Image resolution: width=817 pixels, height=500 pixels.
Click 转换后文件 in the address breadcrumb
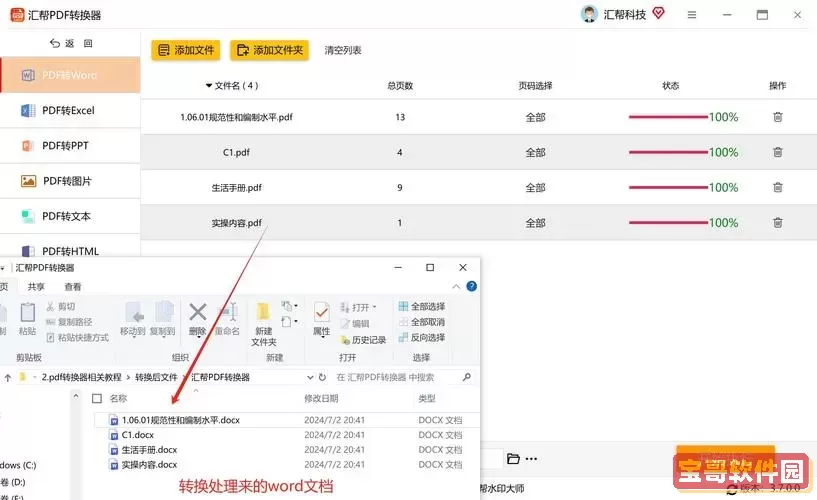click(x=156, y=377)
